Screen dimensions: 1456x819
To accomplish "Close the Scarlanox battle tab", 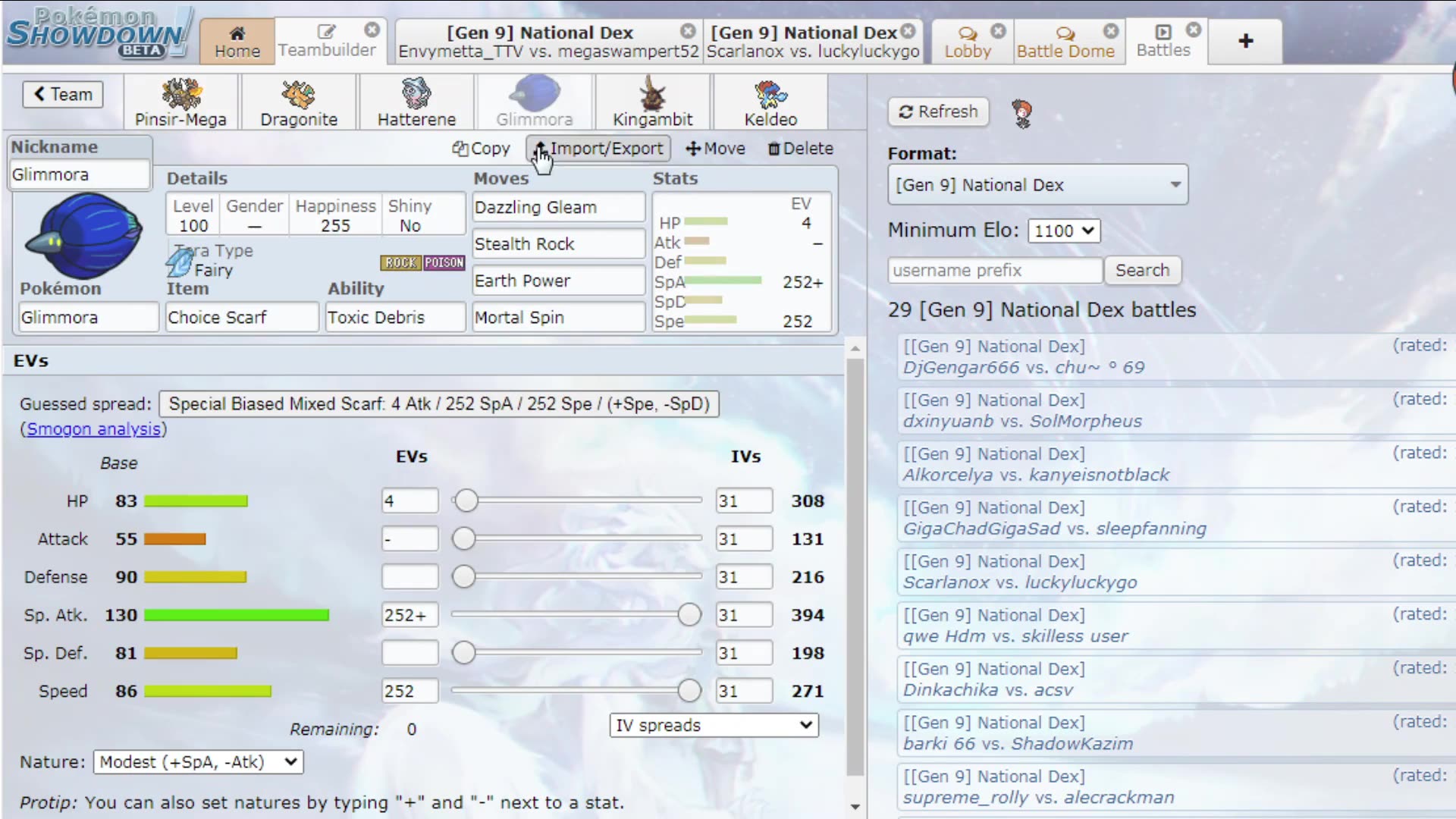I will pos(908,31).
